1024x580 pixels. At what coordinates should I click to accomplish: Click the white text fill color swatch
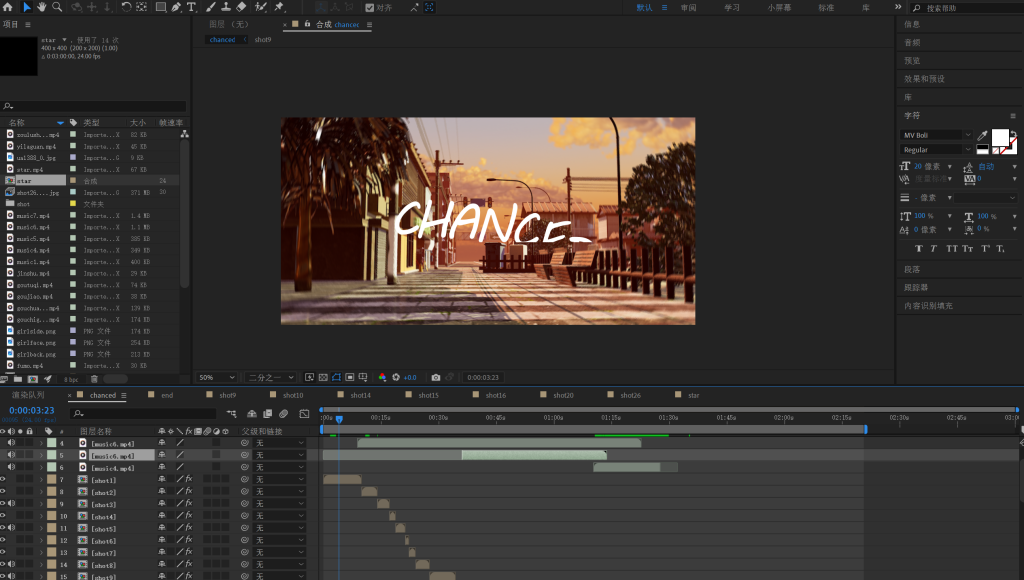click(1000, 137)
